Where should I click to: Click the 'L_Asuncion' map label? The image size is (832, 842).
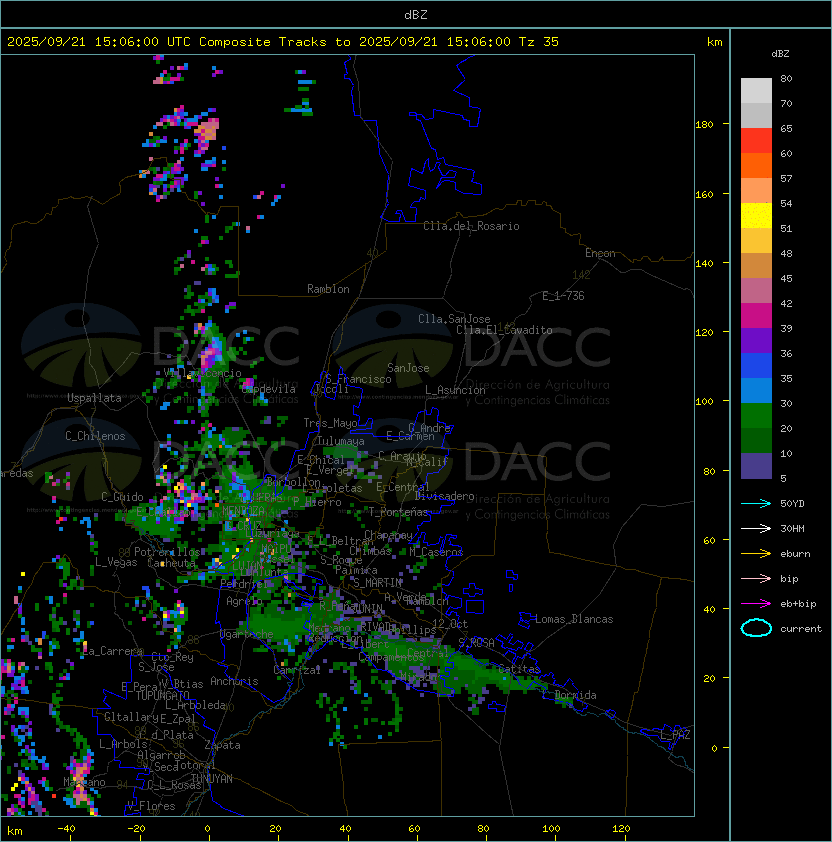(455, 390)
